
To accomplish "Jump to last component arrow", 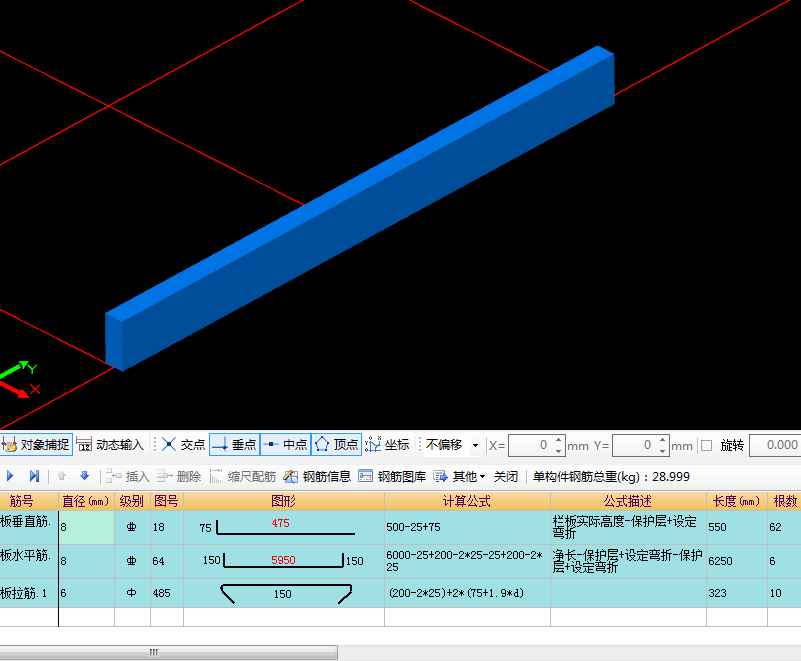I will (x=34, y=476).
